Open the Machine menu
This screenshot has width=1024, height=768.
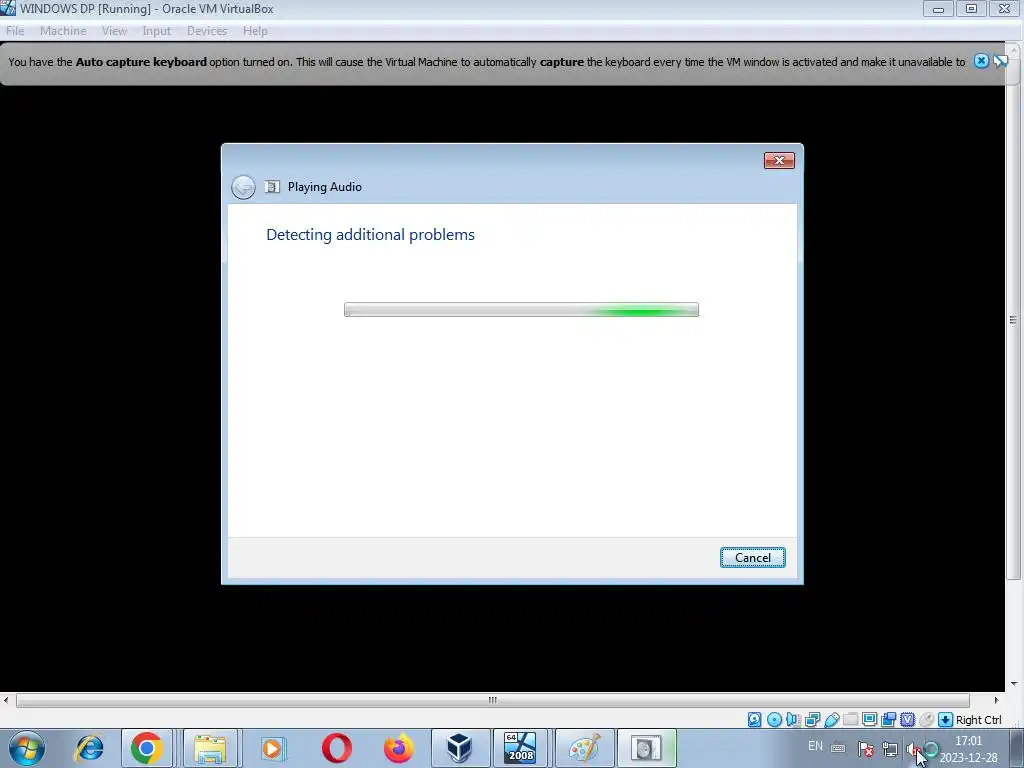[x=63, y=31]
